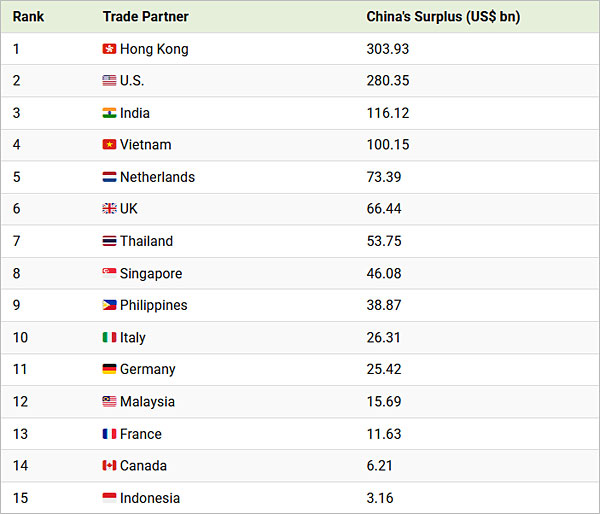This screenshot has width=600, height=514.
Task: Sort by the Rank column header
Action: tap(28, 17)
